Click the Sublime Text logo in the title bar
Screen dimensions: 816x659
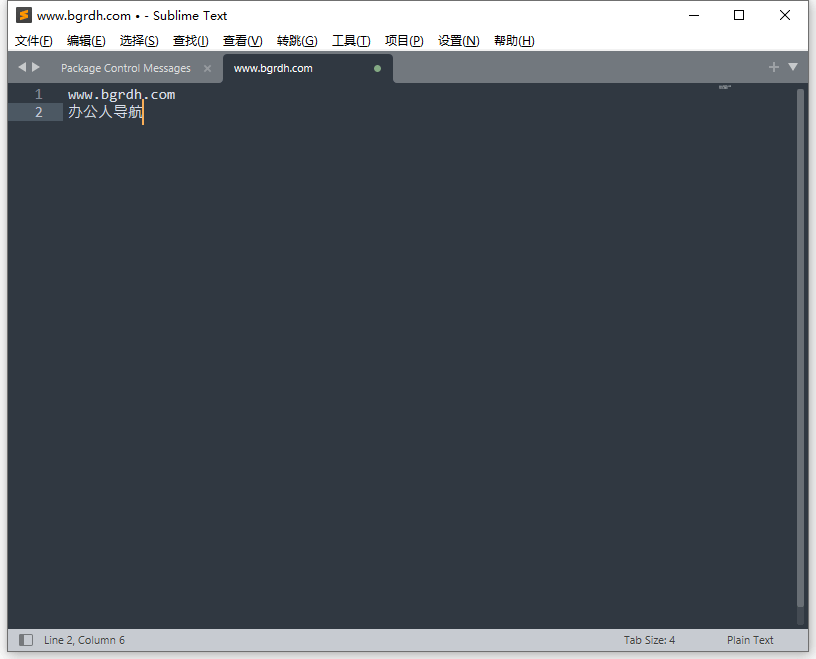[x=23, y=15]
